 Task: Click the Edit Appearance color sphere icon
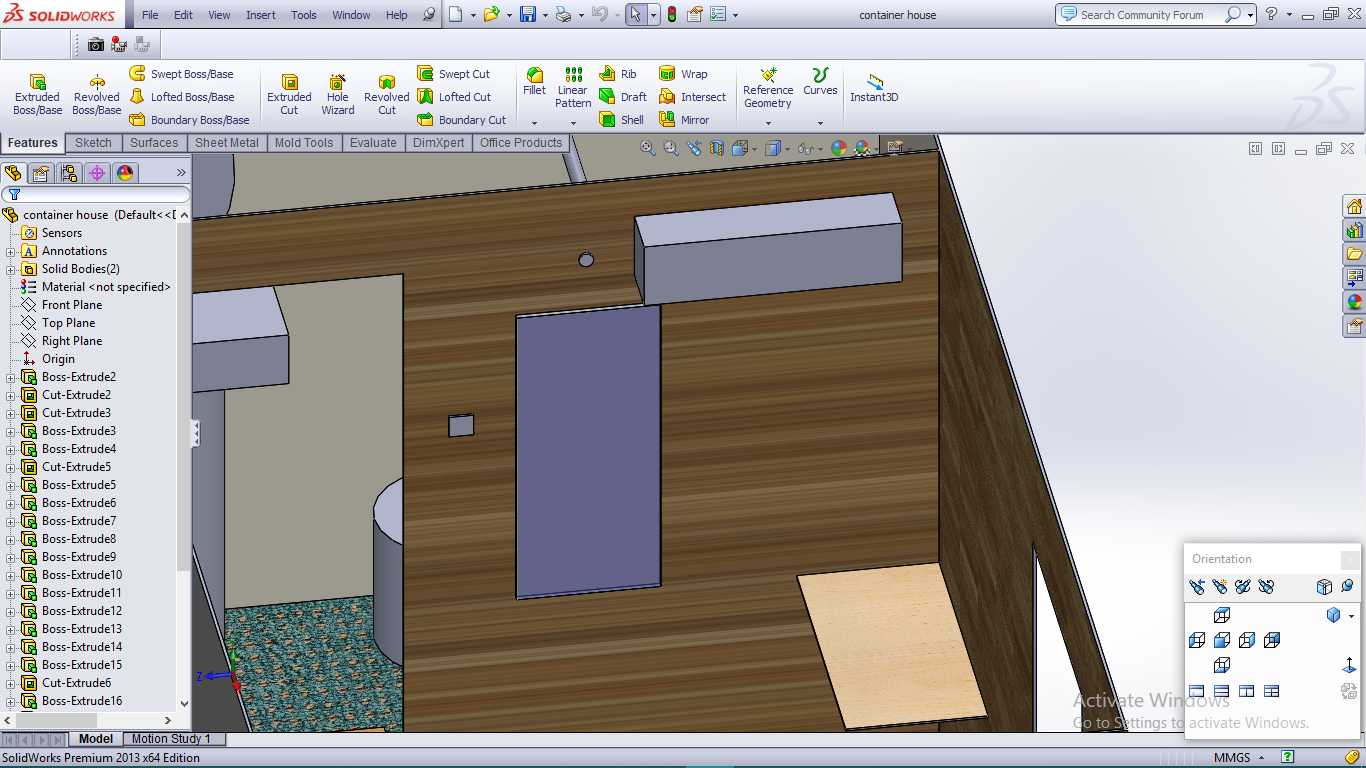(839, 148)
